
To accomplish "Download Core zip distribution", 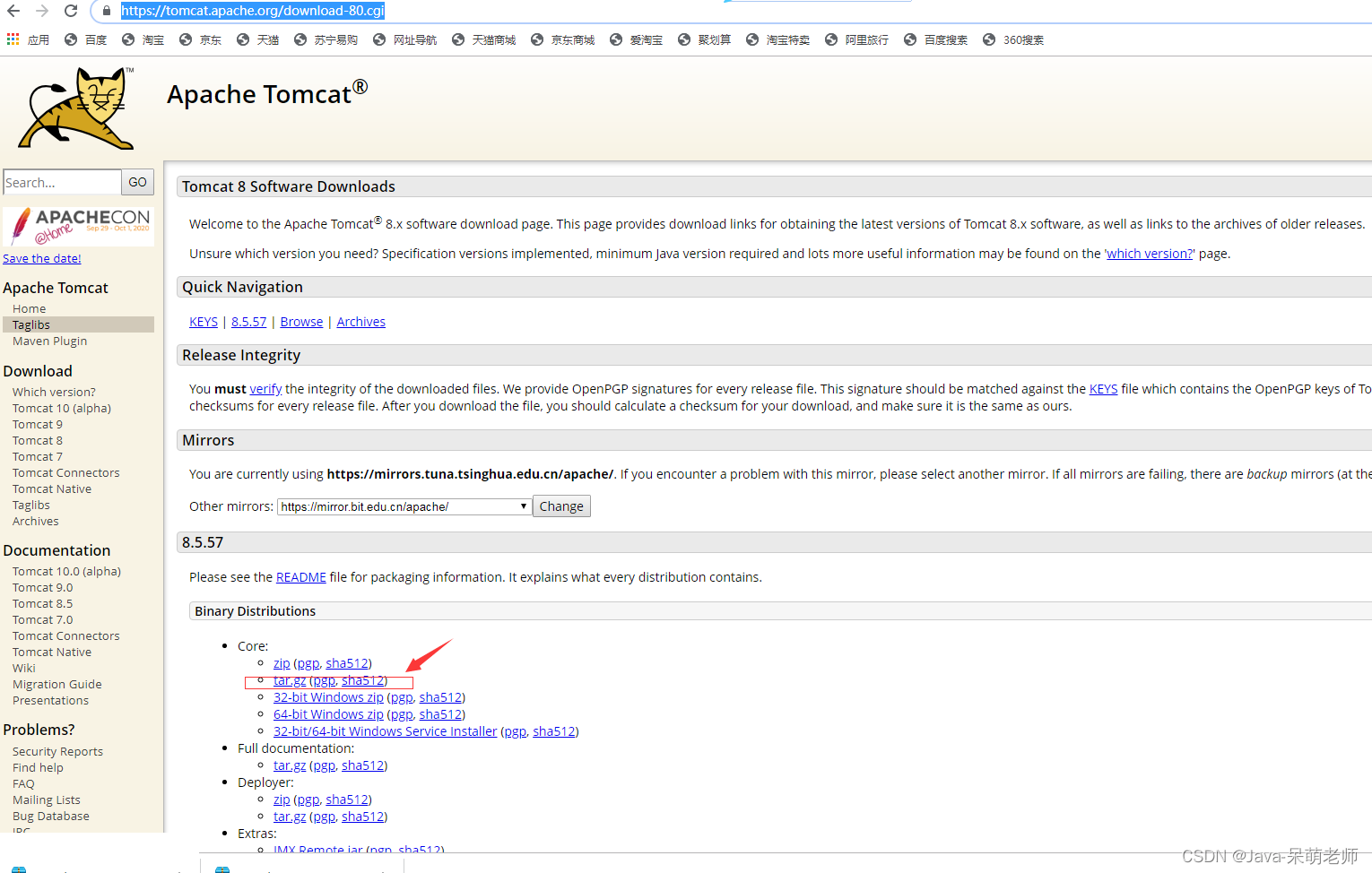I will (282, 663).
